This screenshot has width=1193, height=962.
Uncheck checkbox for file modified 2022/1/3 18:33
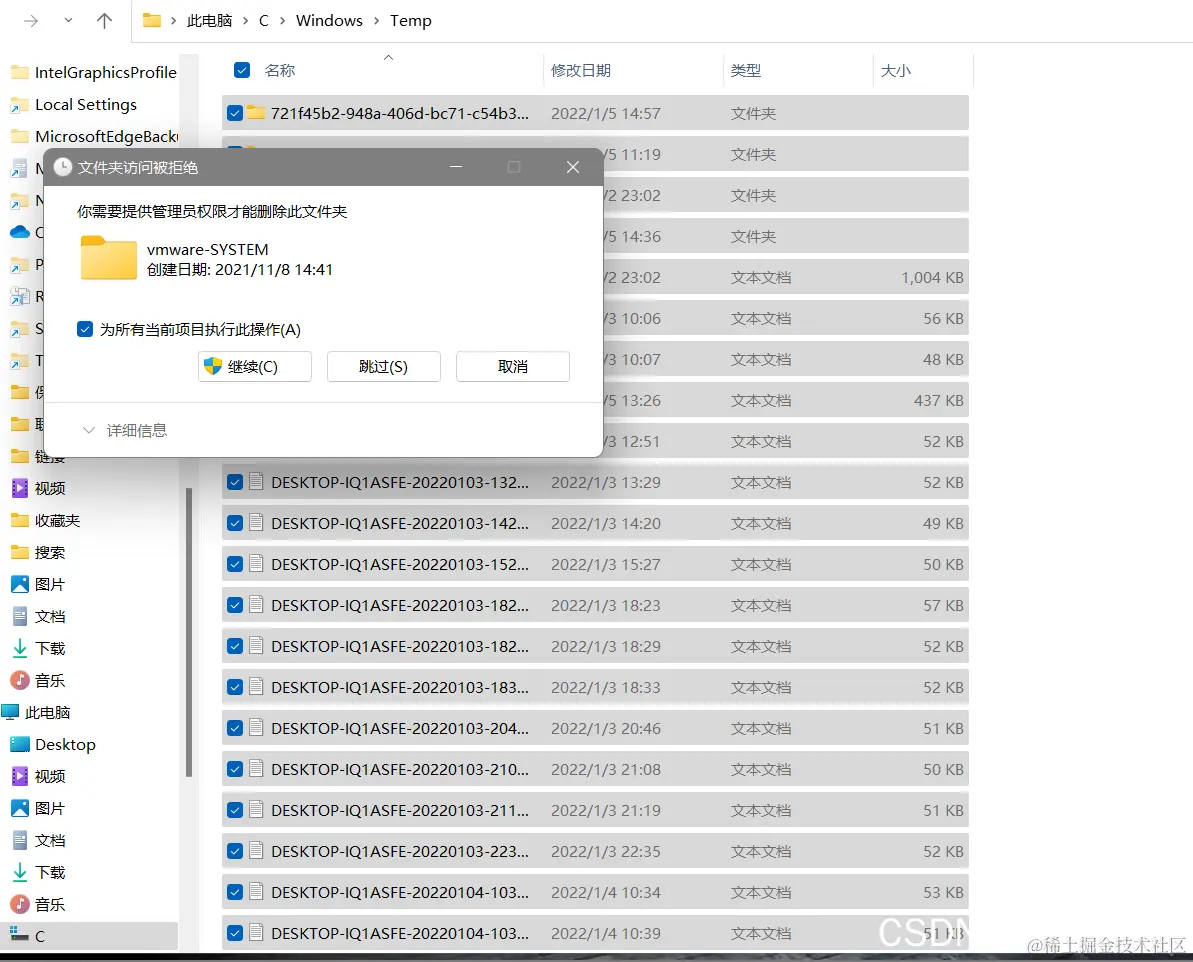tap(235, 687)
